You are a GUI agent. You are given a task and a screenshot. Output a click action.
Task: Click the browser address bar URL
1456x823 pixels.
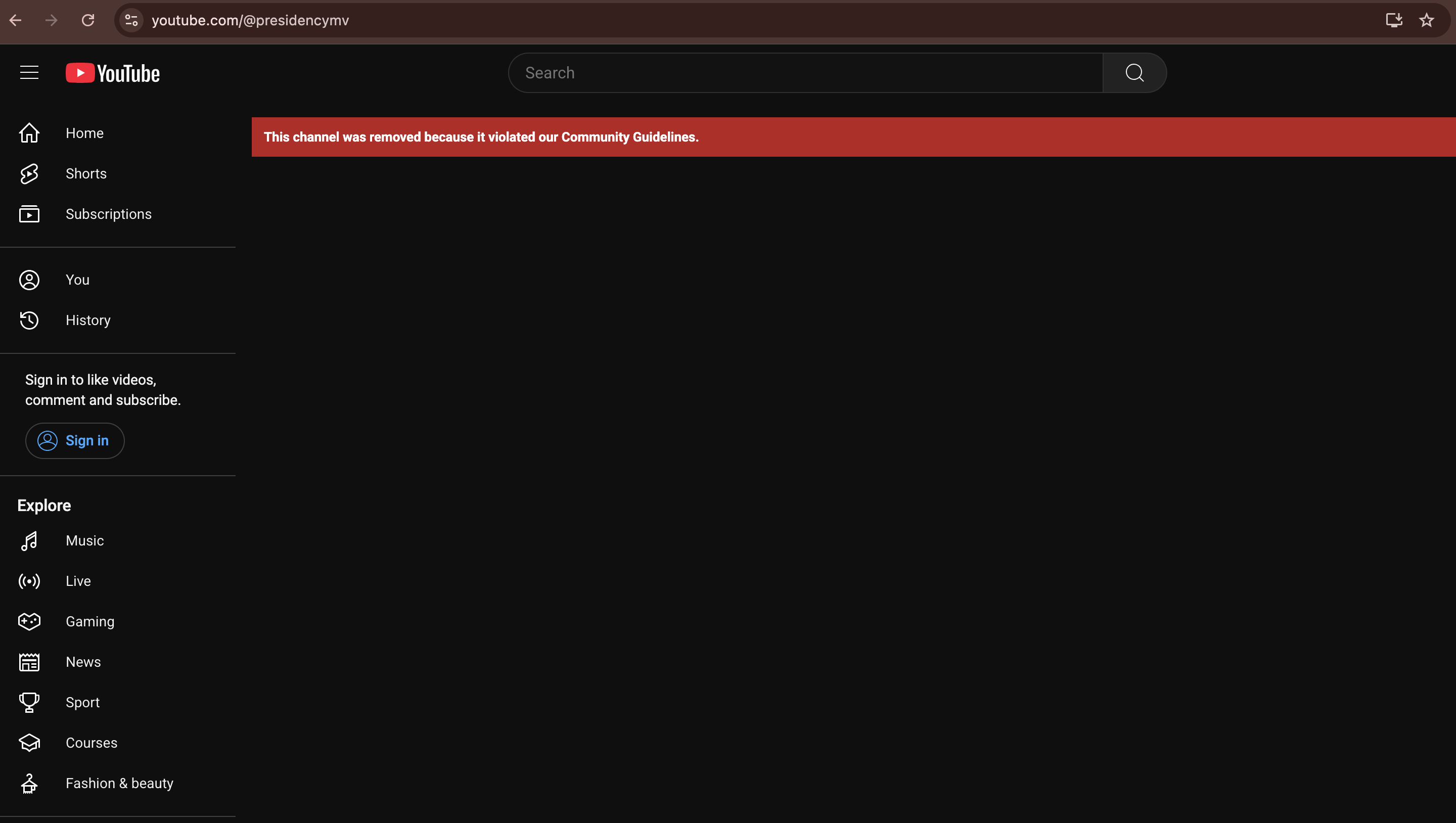tap(250, 20)
